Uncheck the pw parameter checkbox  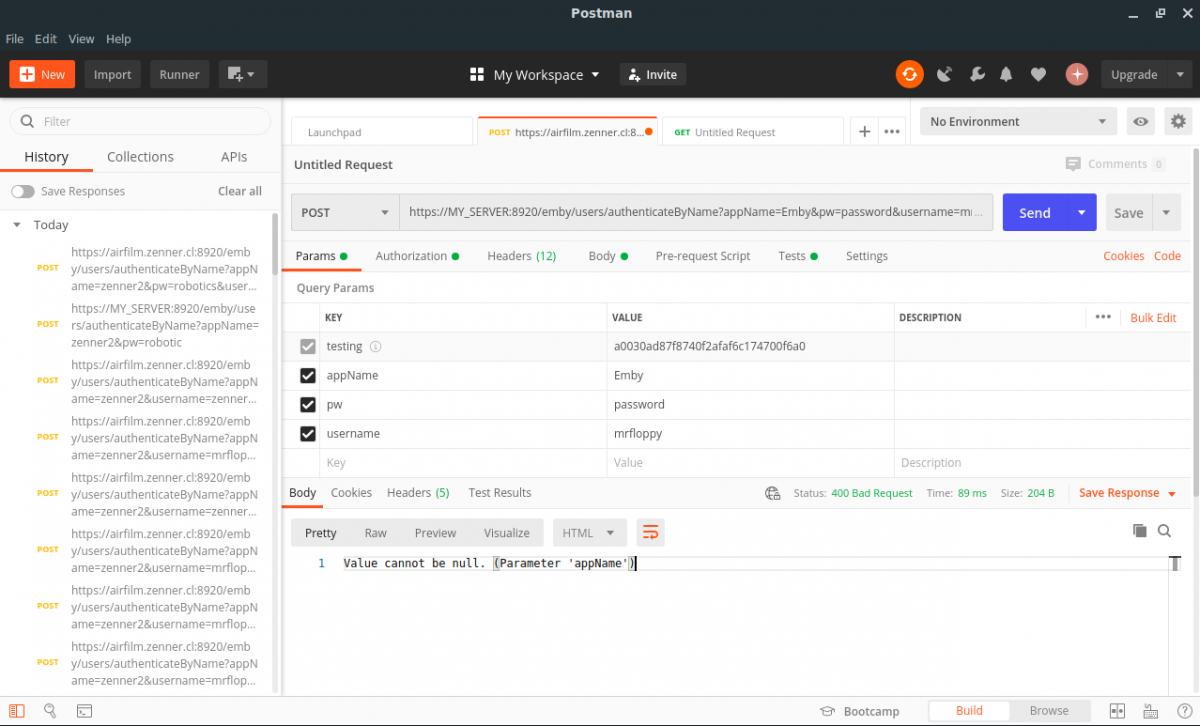pyautogui.click(x=308, y=404)
